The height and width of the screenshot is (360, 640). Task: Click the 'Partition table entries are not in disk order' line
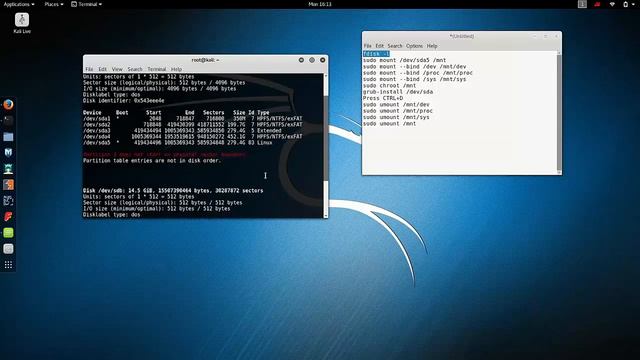pos(152,161)
